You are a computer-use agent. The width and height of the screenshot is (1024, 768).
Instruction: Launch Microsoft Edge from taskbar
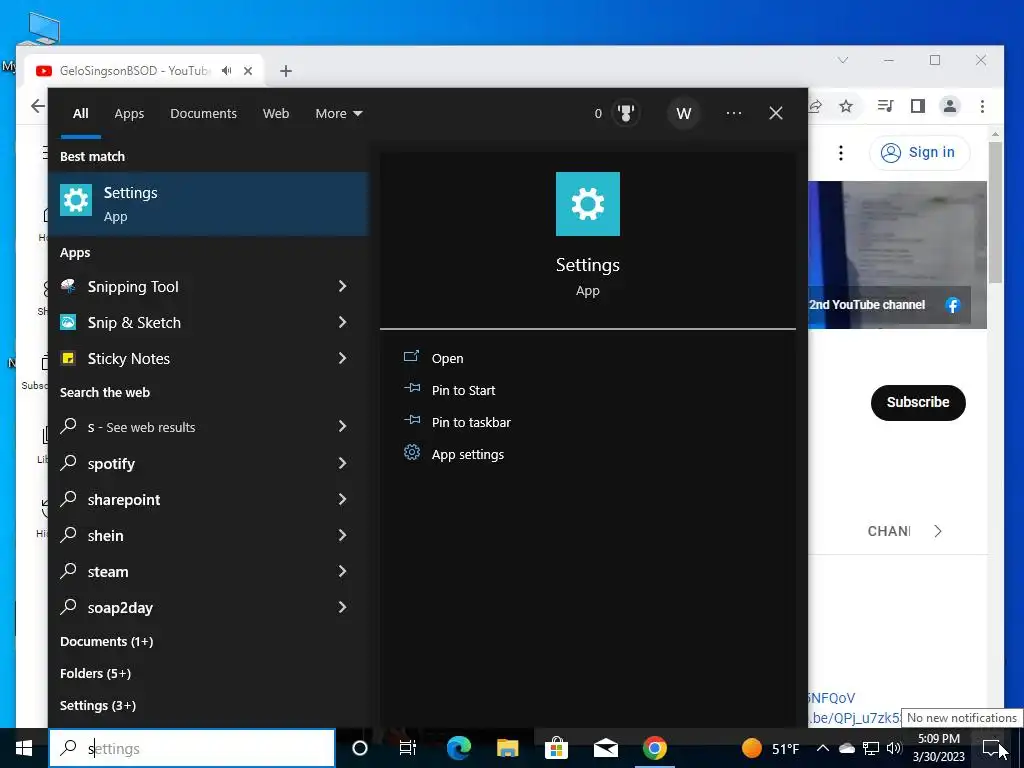(458, 748)
